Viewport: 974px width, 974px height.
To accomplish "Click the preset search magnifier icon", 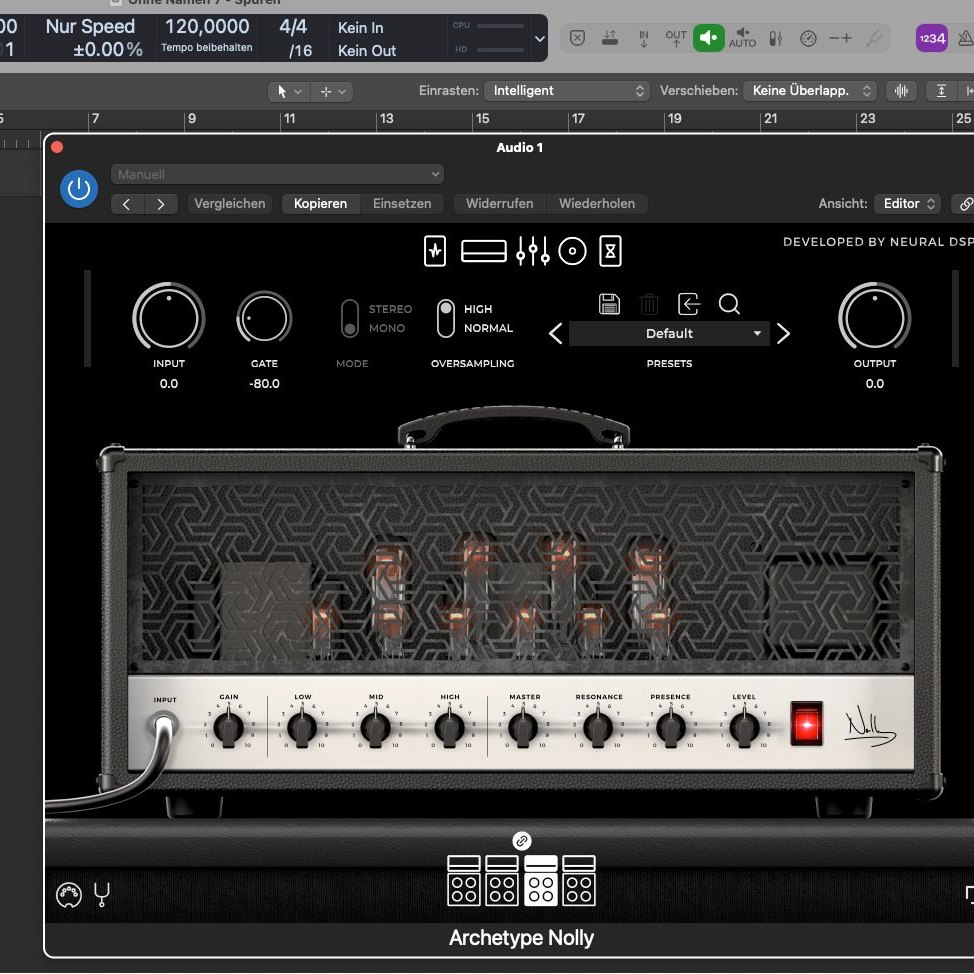I will (x=729, y=304).
